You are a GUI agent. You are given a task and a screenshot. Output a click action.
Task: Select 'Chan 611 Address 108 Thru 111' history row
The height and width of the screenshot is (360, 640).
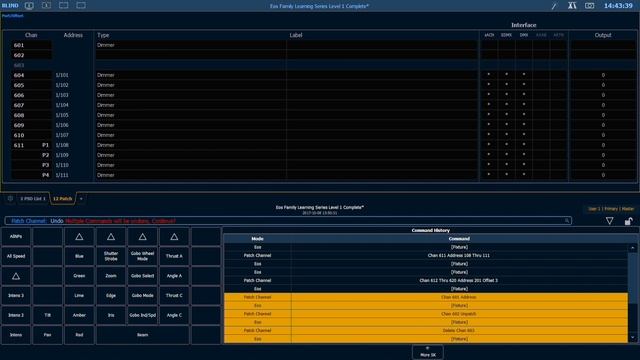click(x=426, y=256)
